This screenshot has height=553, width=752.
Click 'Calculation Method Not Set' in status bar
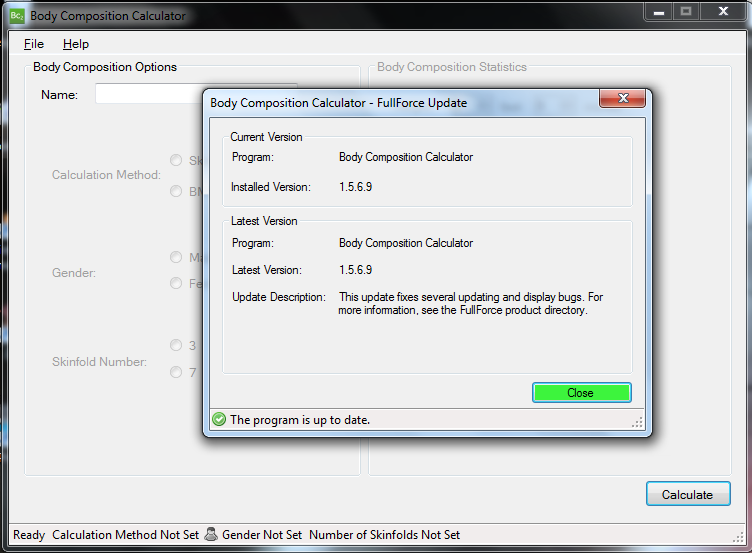pyautogui.click(x=125, y=535)
